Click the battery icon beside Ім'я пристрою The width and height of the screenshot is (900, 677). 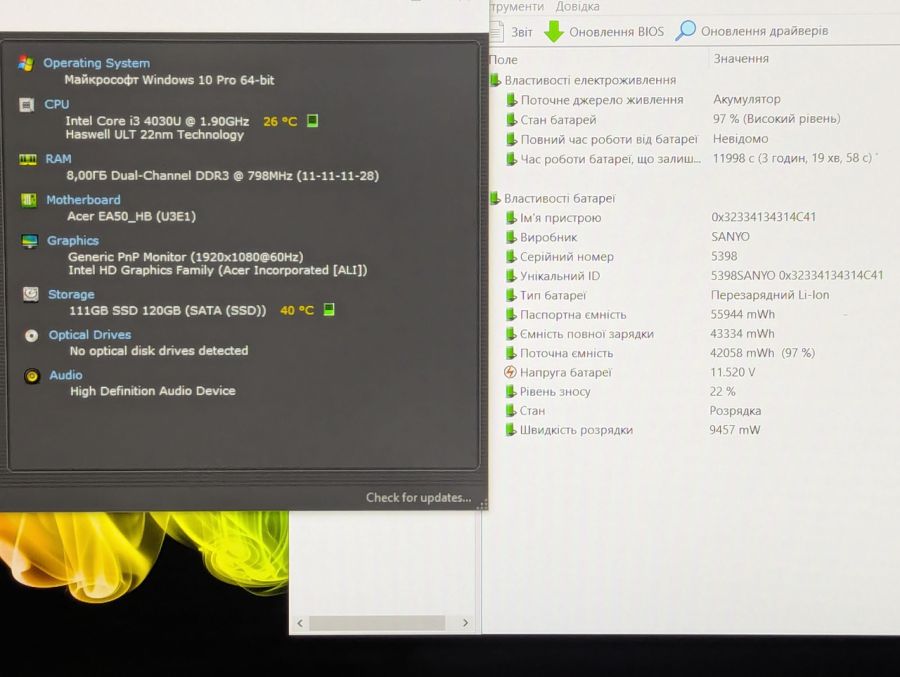[511, 218]
